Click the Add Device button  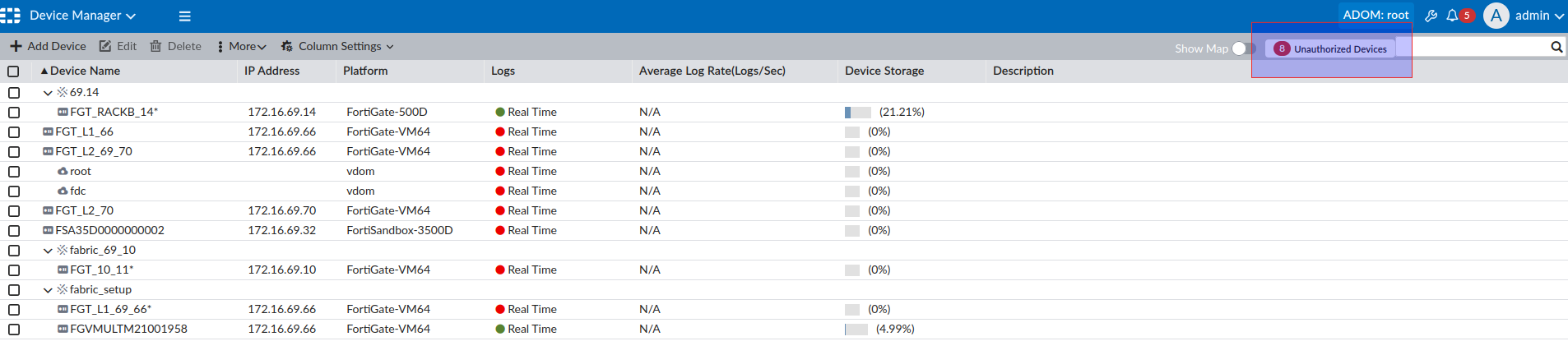(x=48, y=46)
